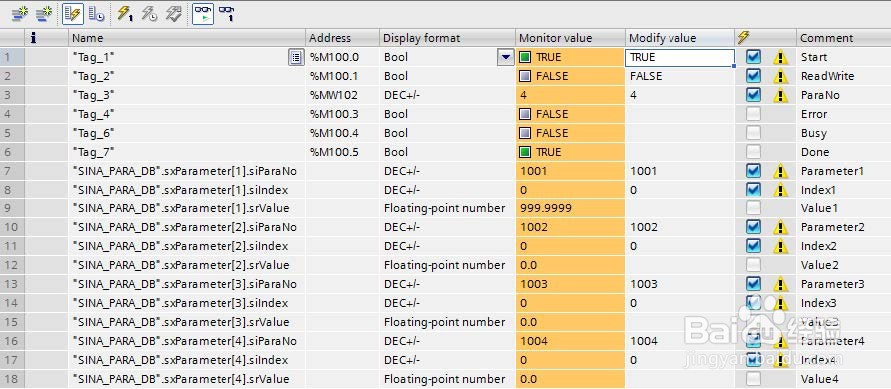Click the Comment column header
Screen dimensions: 891x389
843,38
